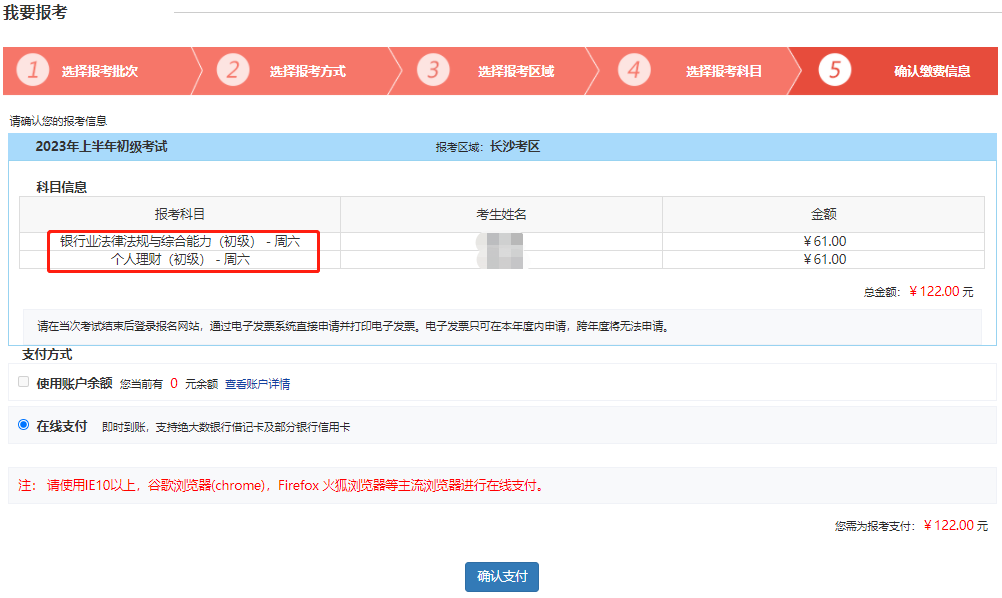This screenshot has height=598, width=1002.
Task: Select the 个人理财 (初级) subject row
Action: pyautogui.click(x=180, y=259)
